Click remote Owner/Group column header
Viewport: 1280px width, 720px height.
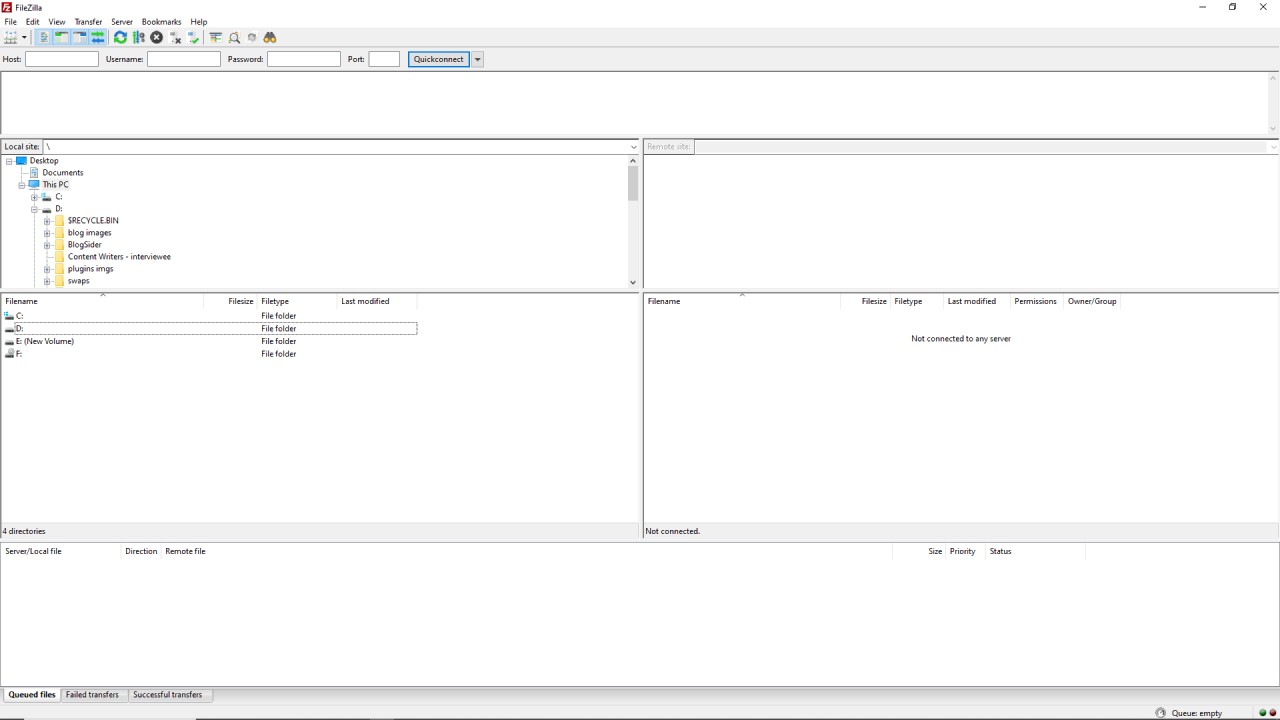pyautogui.click(x=1092, y=301)
